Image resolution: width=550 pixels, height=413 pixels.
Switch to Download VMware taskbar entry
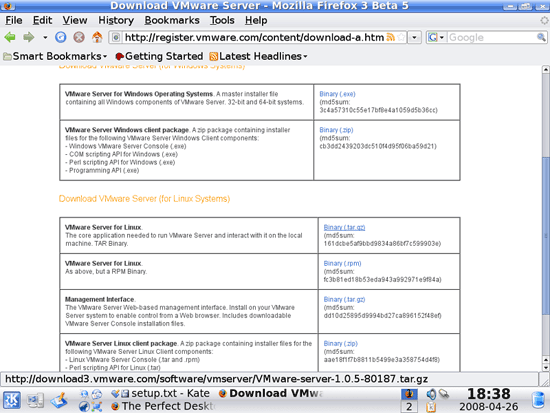pos(270,394)
